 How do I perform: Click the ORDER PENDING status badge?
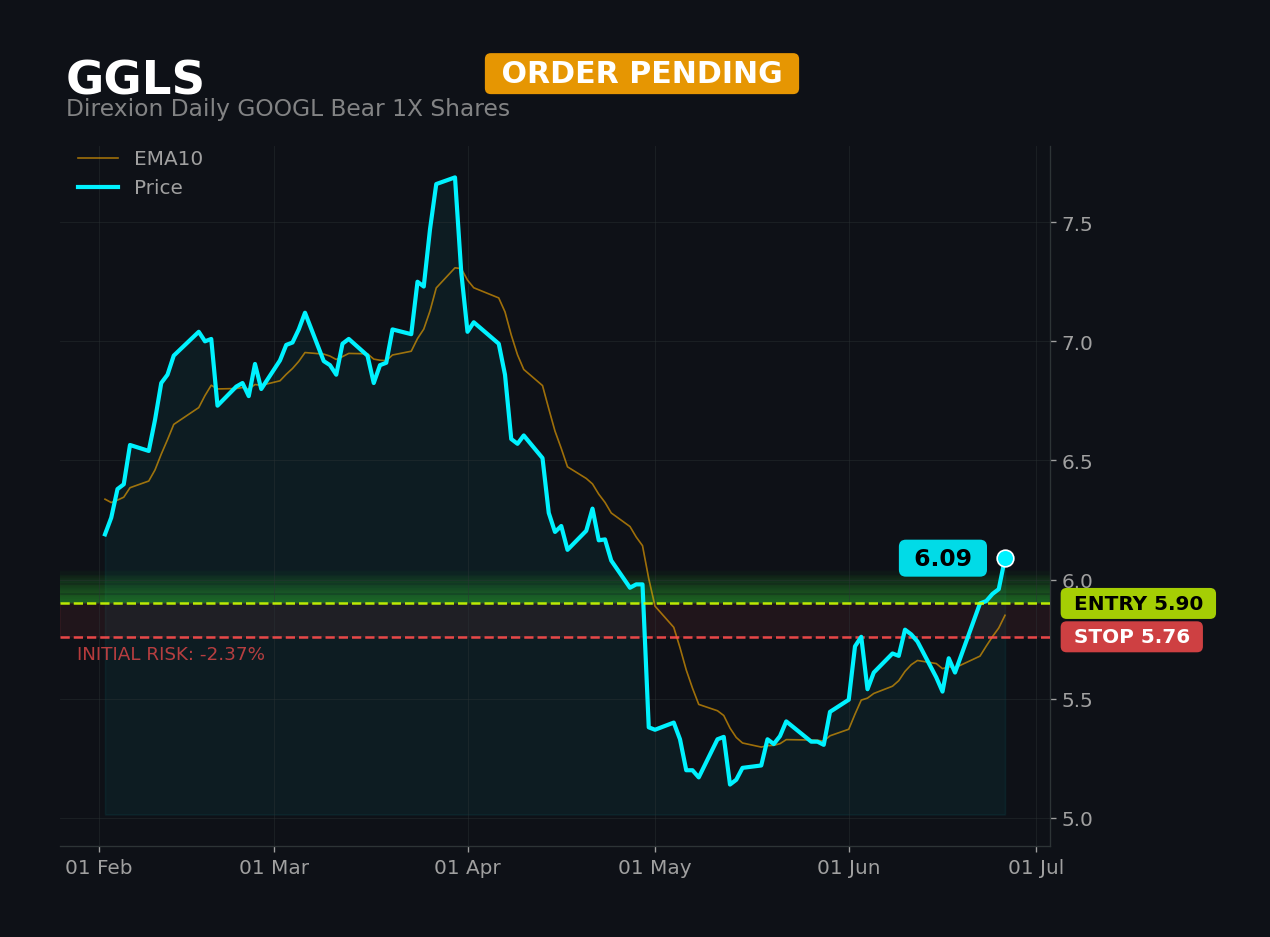click(642, 74)
